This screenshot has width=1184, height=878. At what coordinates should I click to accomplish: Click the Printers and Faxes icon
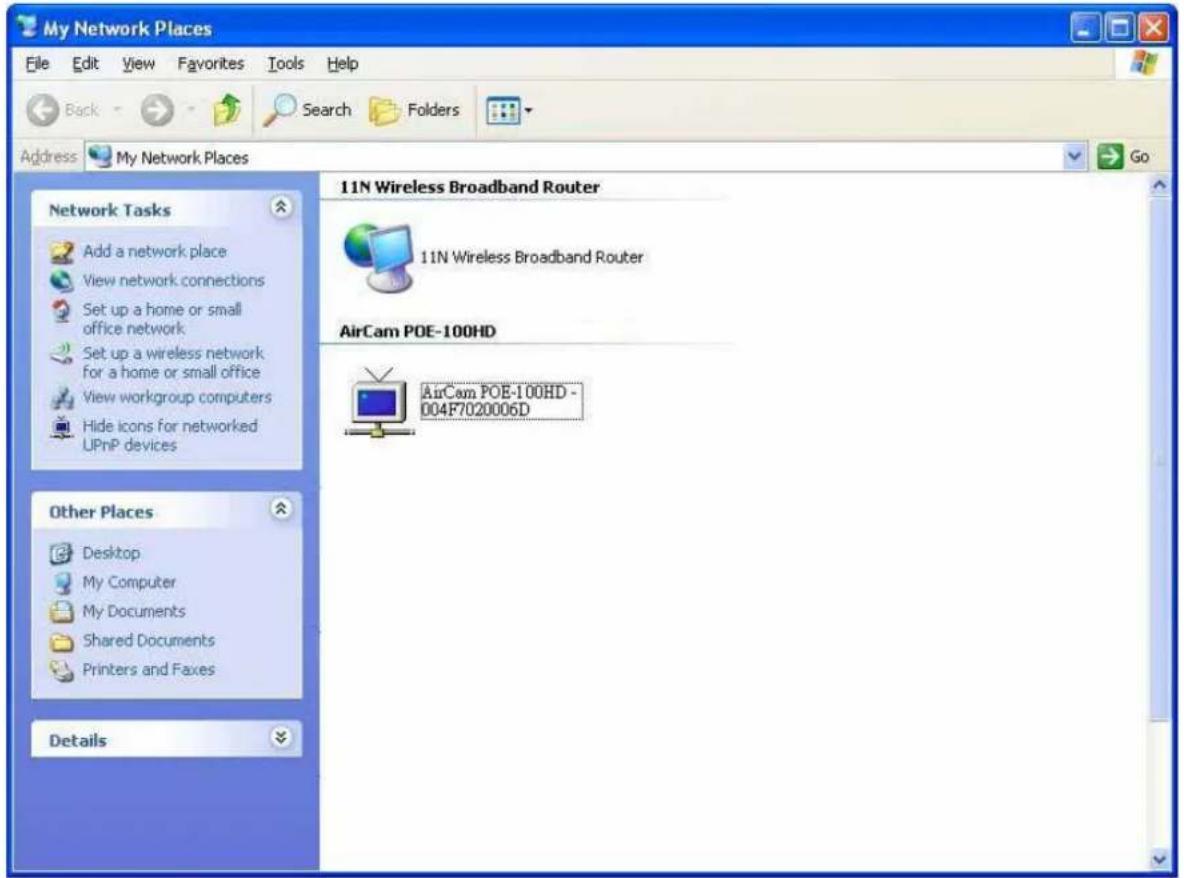[x=62, y=670]
